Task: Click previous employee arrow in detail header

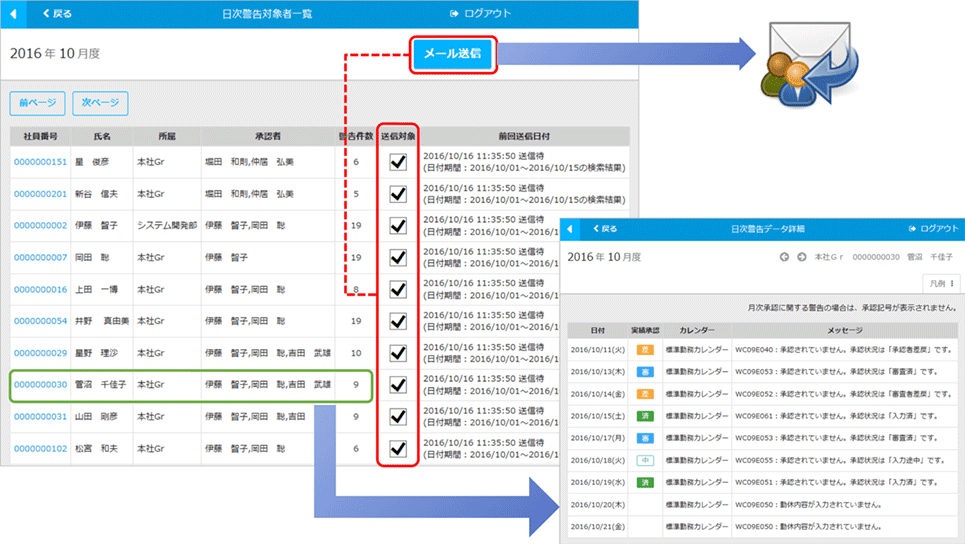Action: point(784,257)
